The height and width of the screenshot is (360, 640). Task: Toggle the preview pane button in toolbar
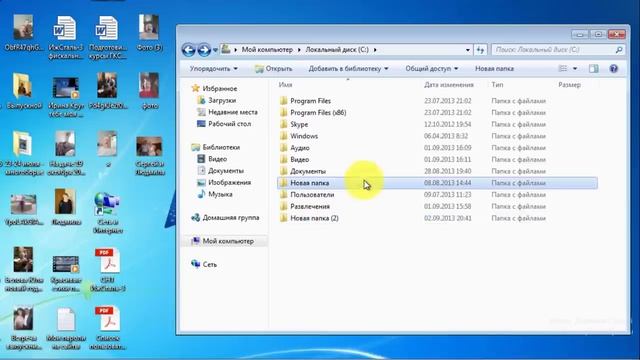tap(593, 69)
